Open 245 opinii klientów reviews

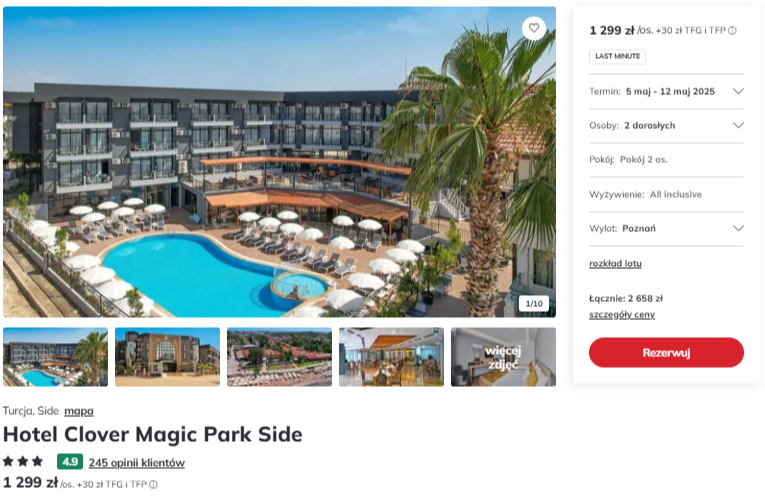[137, 462]
